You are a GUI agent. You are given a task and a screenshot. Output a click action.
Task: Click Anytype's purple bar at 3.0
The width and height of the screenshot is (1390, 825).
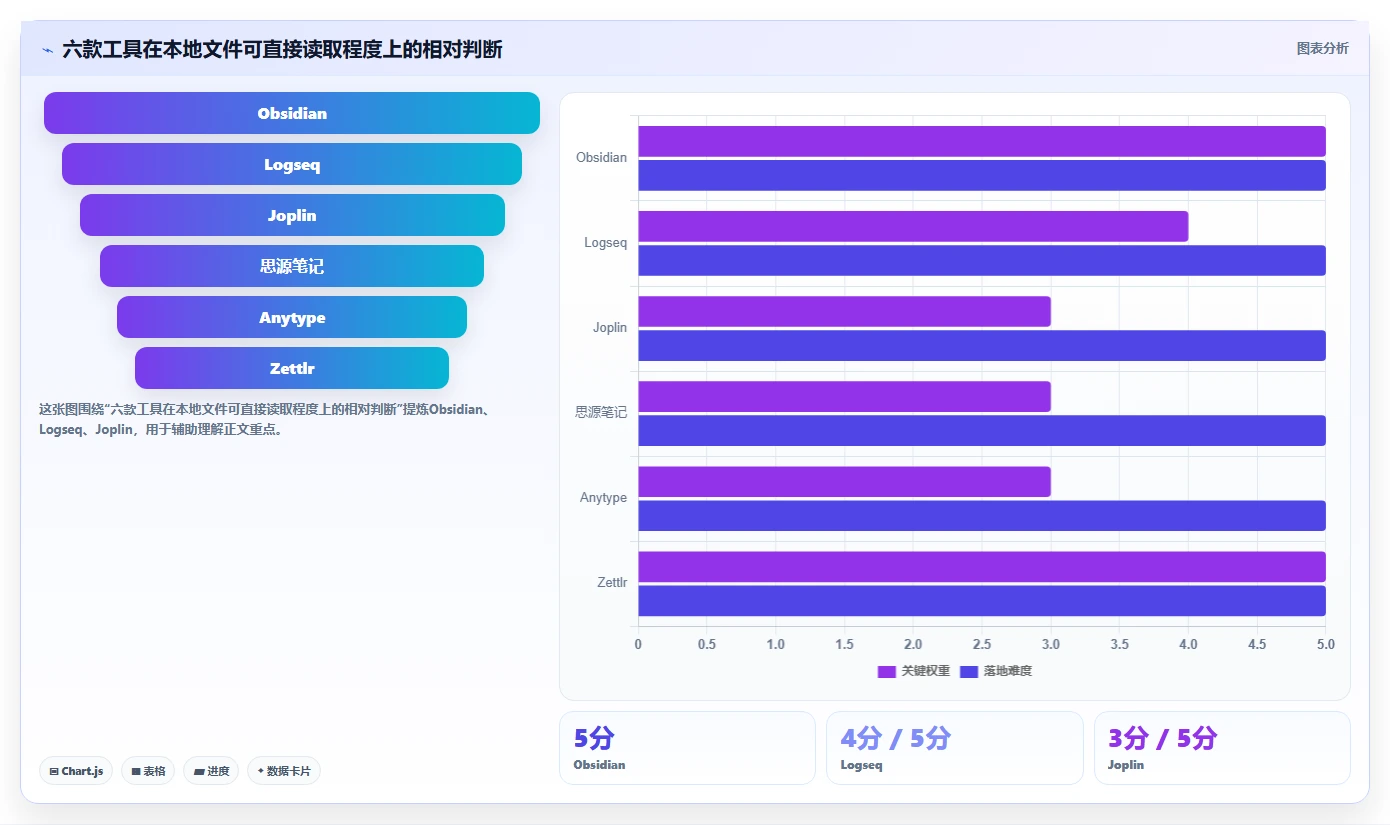click(844, 481)
